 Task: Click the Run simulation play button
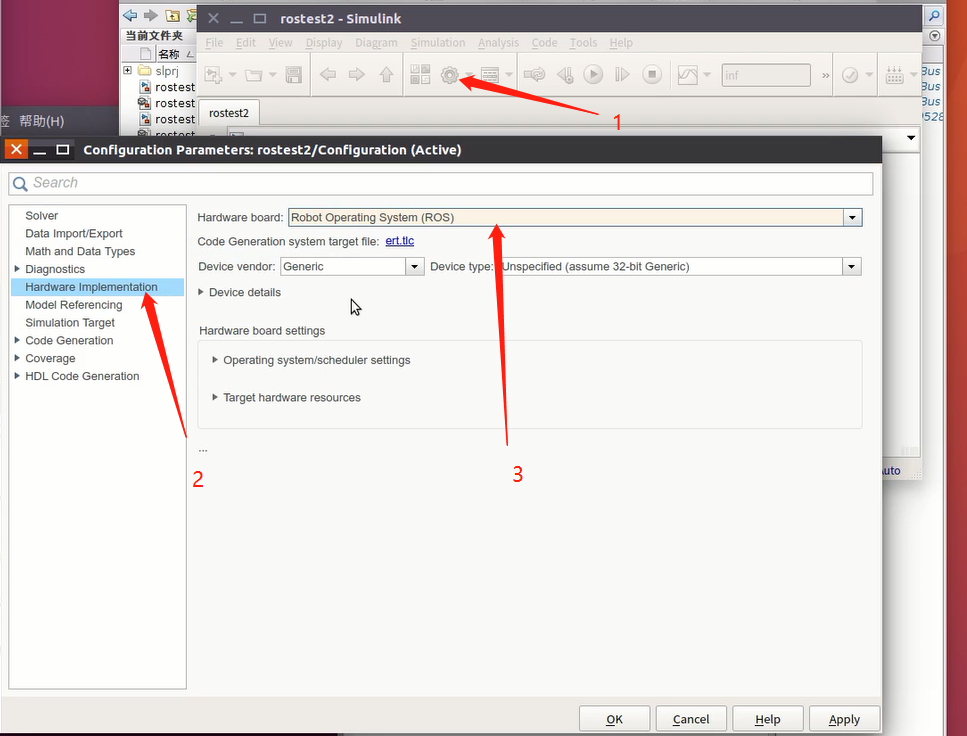[x=593, y=75]
